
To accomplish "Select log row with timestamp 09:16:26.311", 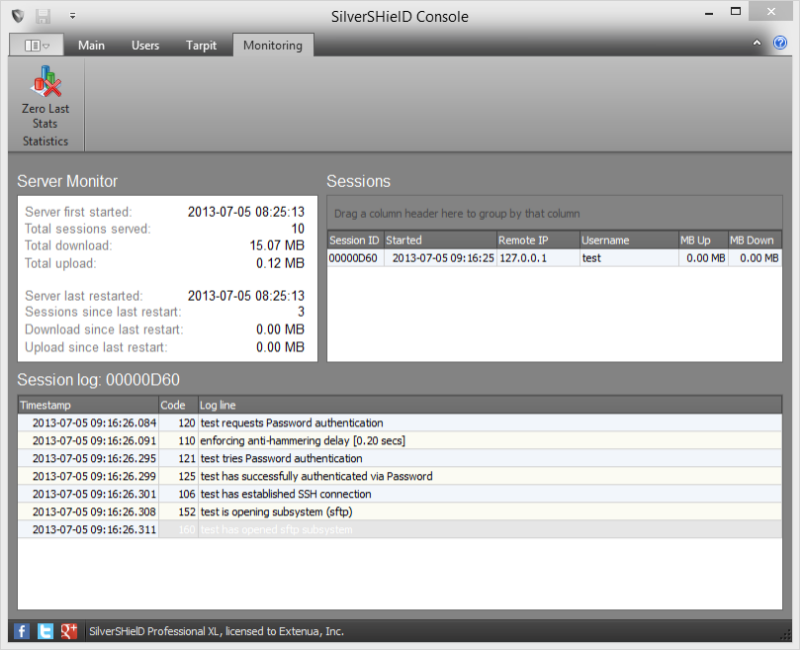I will pos(400,530).
